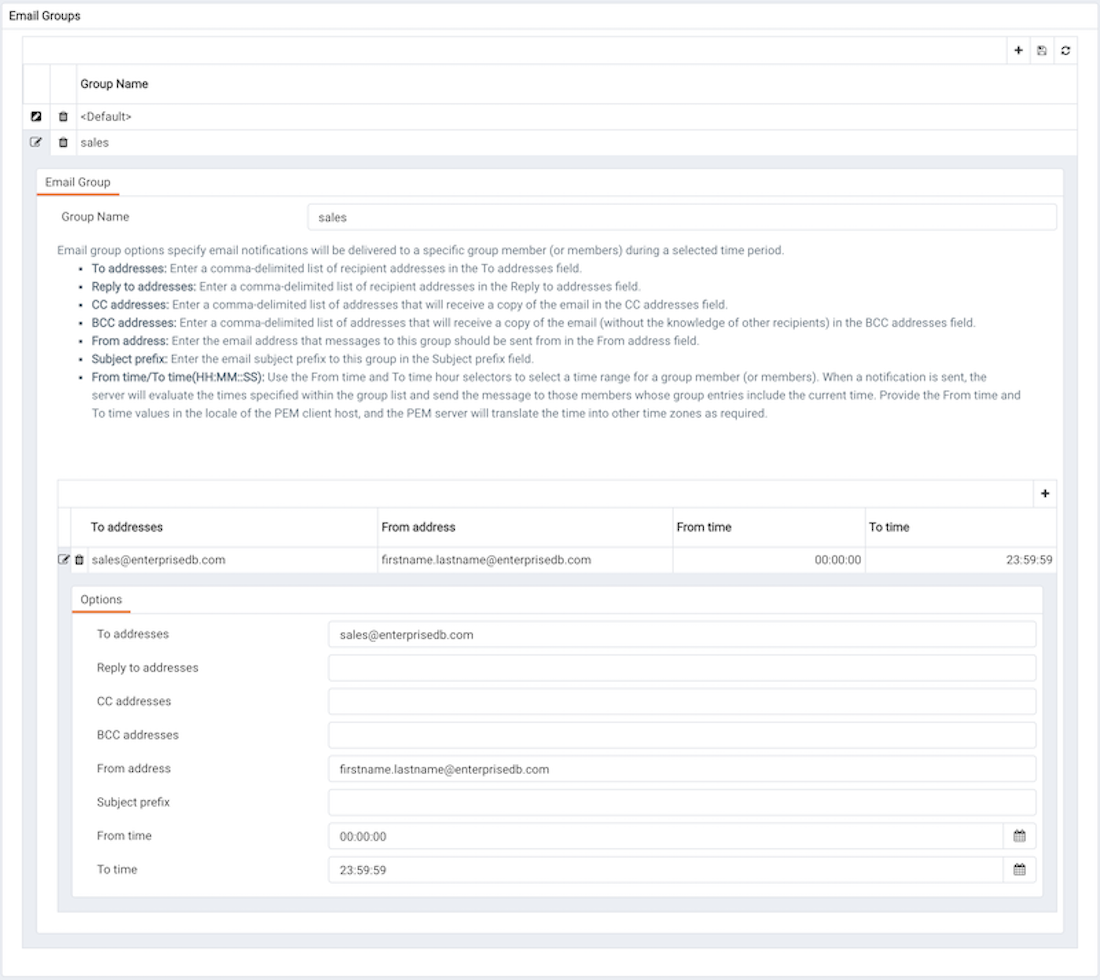Edit the From time field 00:00:00
The image size is (1100, 980).
(666, 836)
